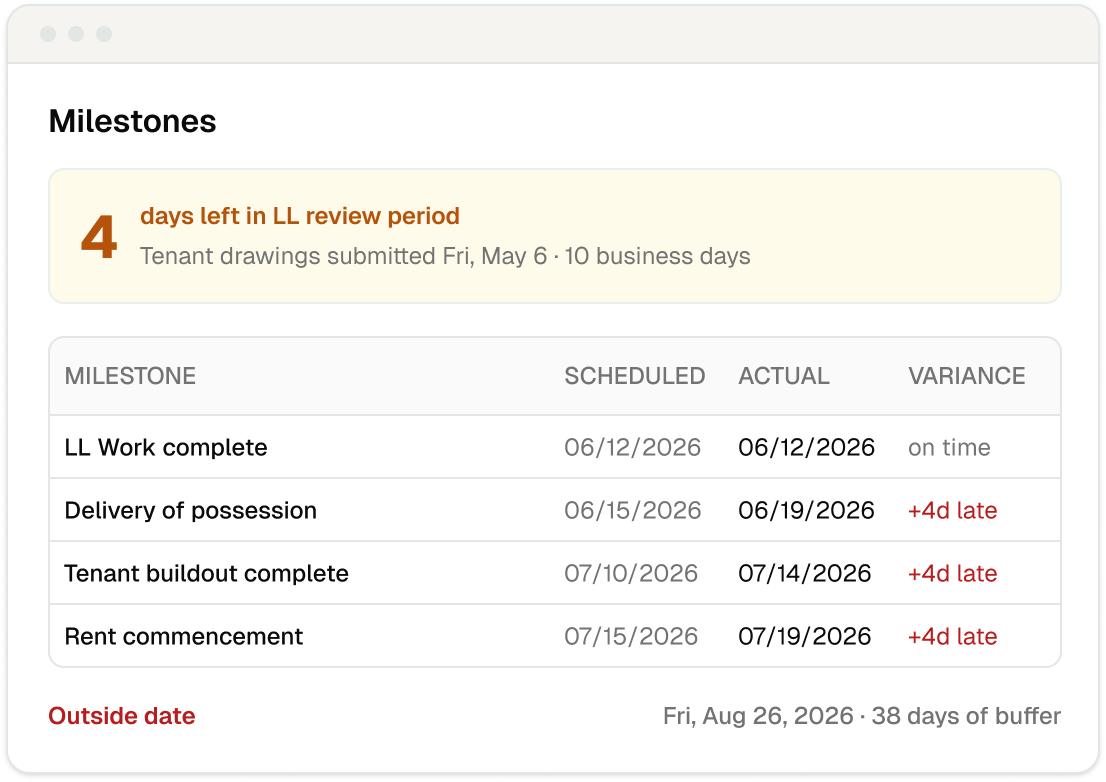This screenshot has width=1106, height=782.
Task: Select the 'LL Work complete' row label
Action: pyautogui.click(x=166, y=447)
